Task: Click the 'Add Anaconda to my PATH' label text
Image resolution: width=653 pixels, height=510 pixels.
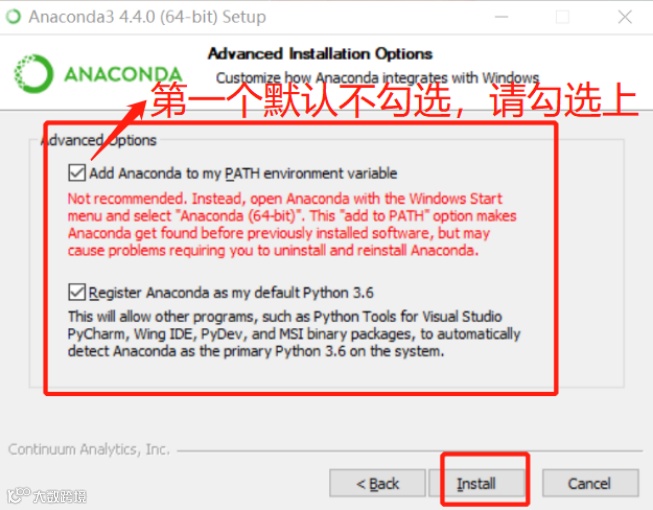Action: tap(243, 173)
